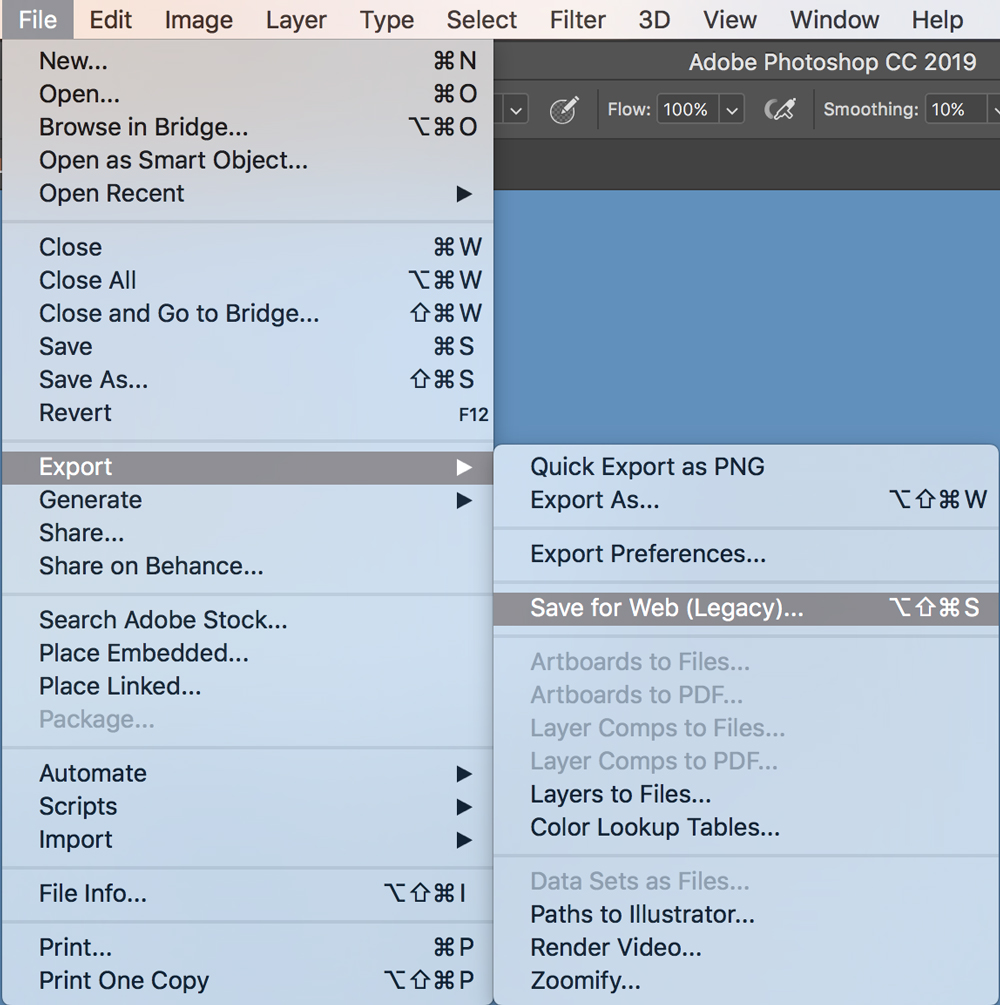This screenshot has width=1000, height=1005.
Task: Select Quick Export as PNG
Action: (647, 467)
